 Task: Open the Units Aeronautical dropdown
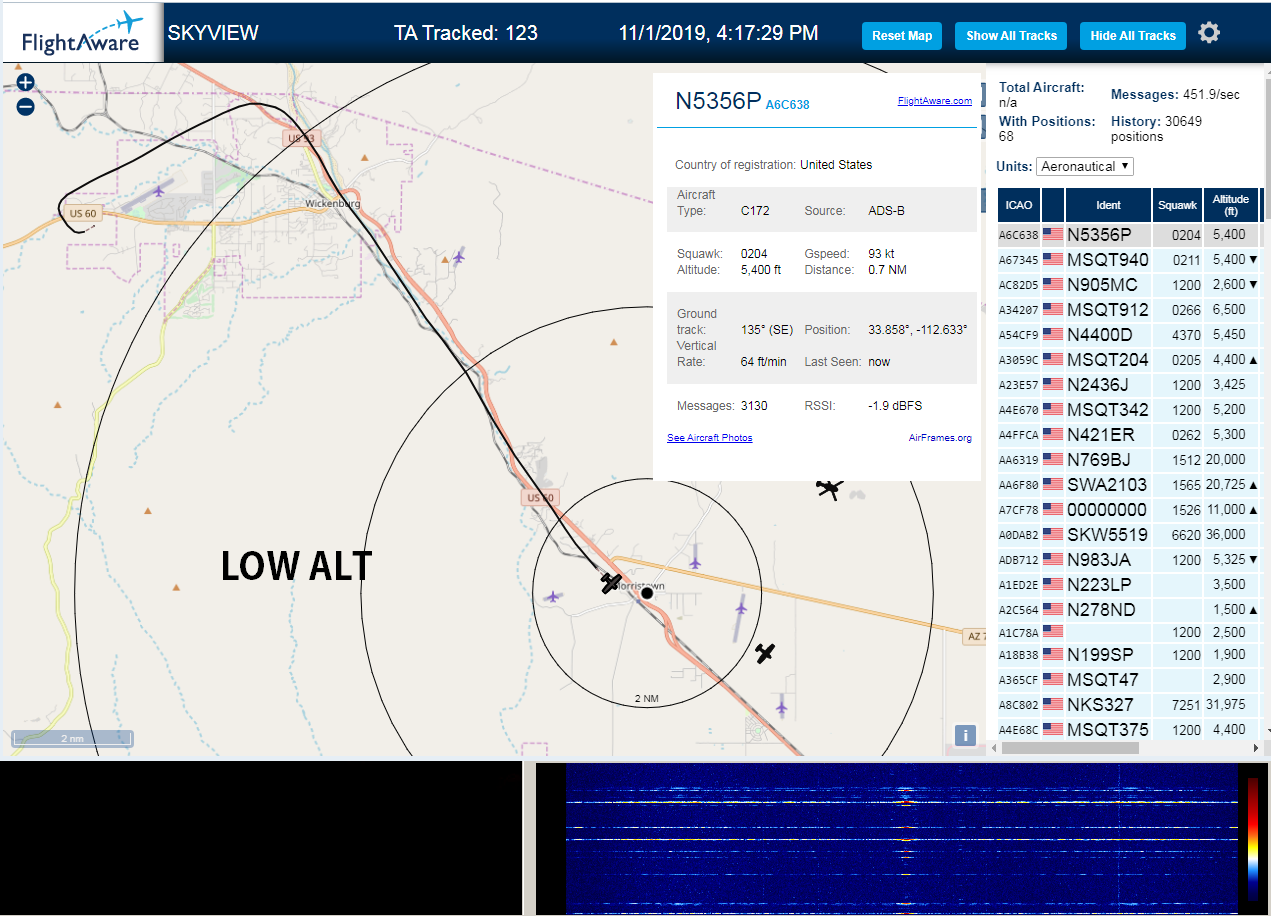click(1085, 166)
